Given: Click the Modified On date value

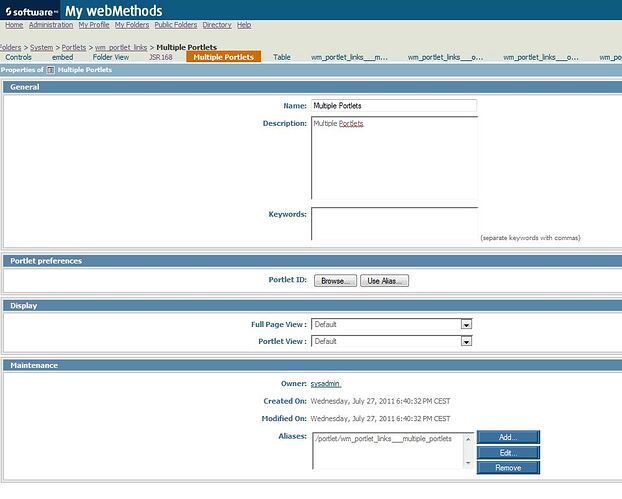Looking at the screenshot, I should 380,418.
